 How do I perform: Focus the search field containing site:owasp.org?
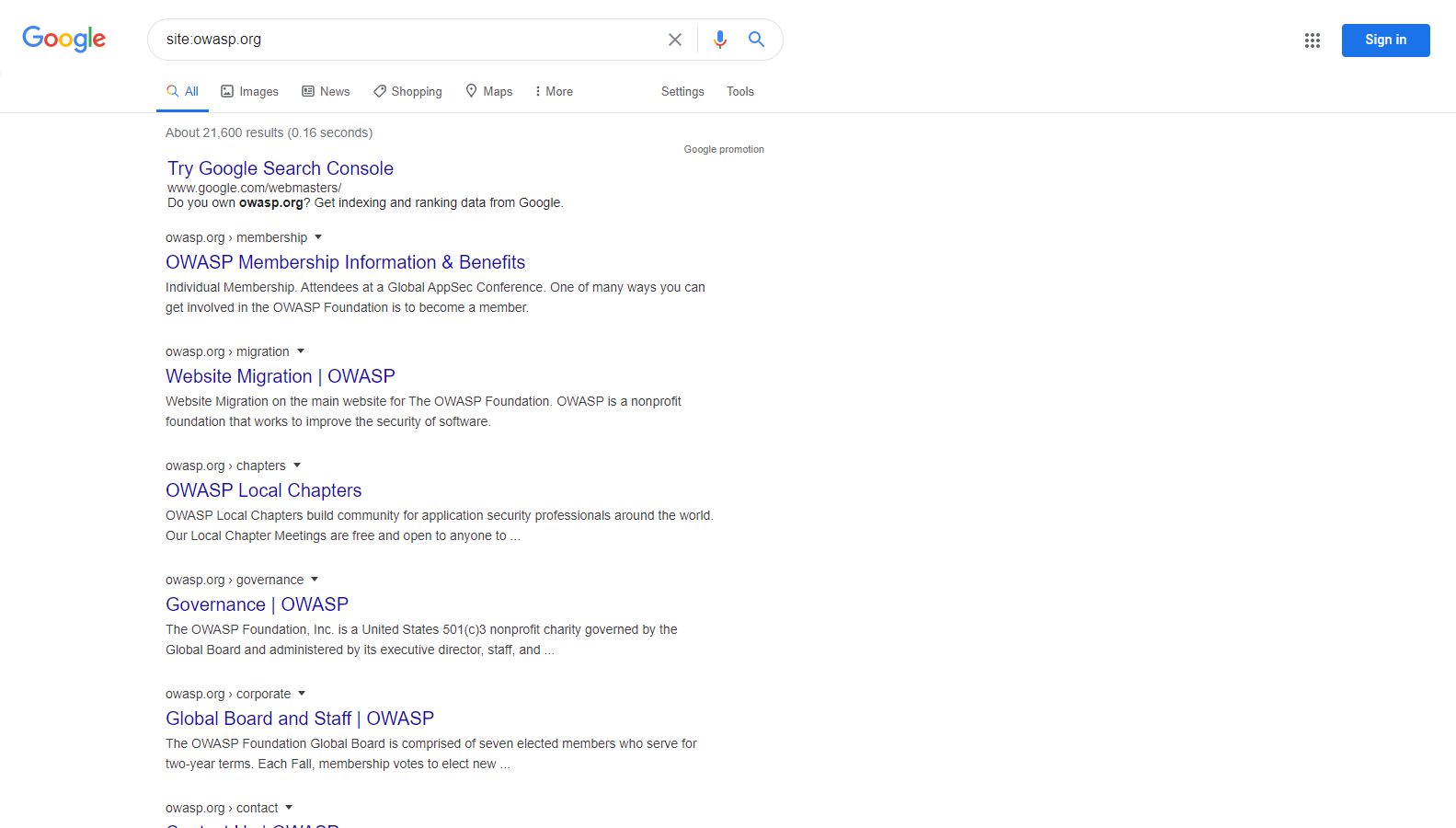click(405, 40)
